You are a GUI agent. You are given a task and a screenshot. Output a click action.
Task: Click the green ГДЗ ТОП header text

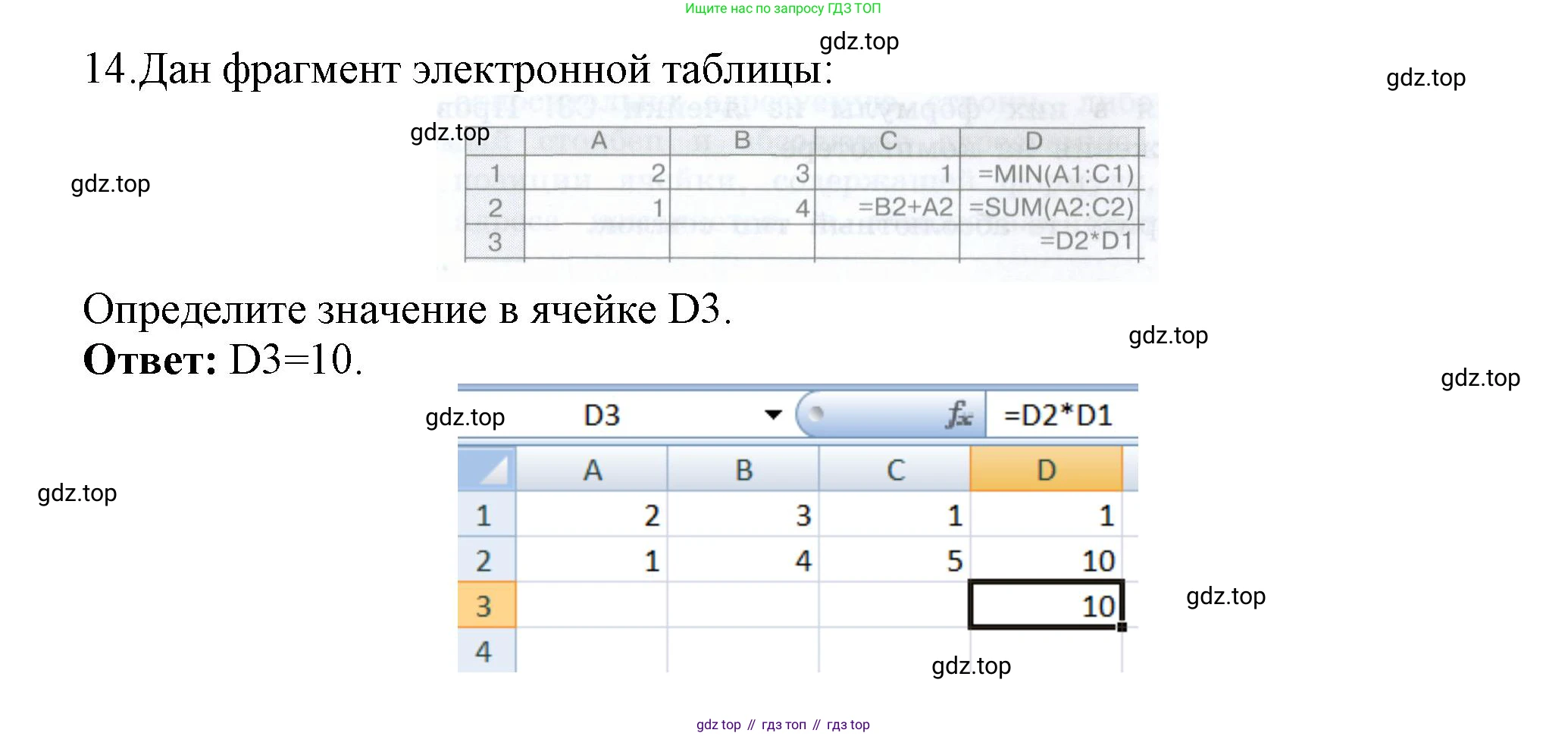tap(783, 8)
